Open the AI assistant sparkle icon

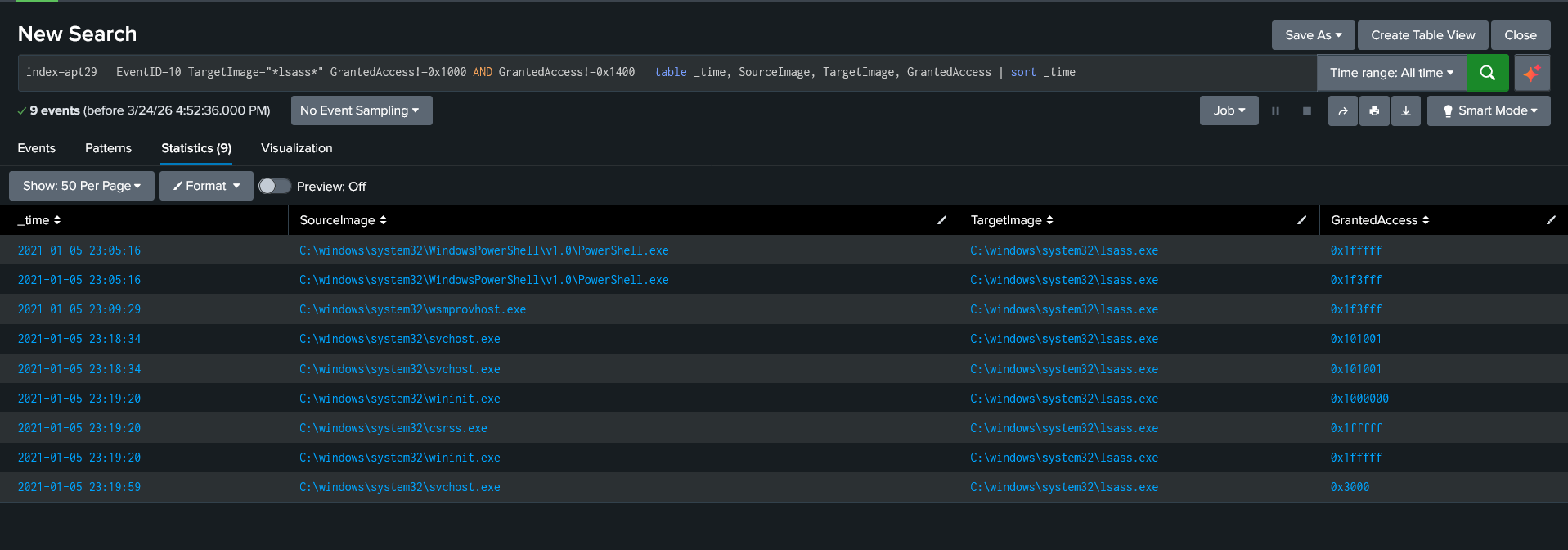(x=1531, y=73)
